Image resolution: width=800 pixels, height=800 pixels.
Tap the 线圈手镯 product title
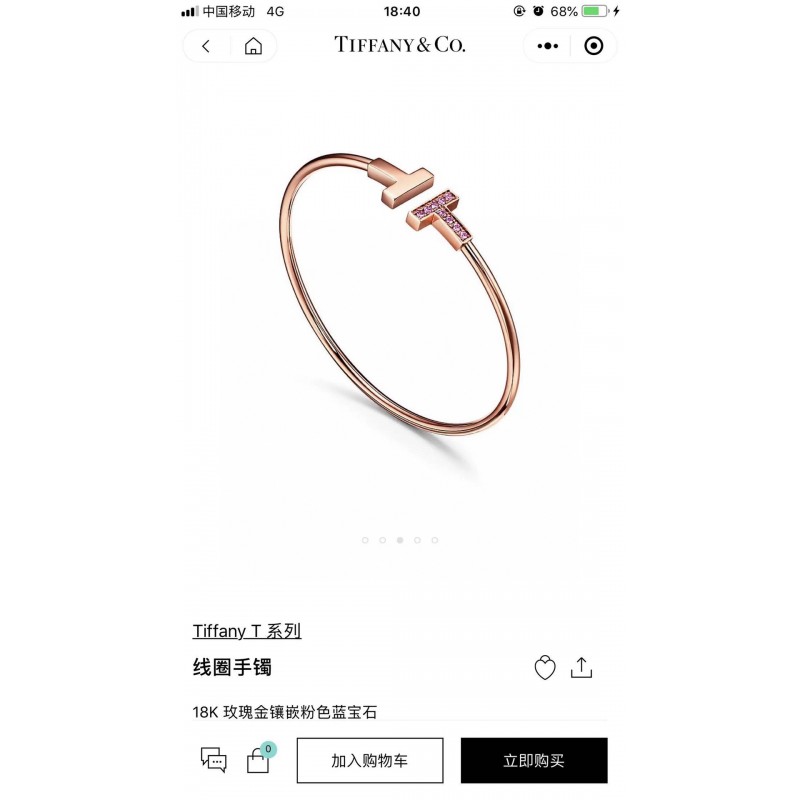coord(232,667)
